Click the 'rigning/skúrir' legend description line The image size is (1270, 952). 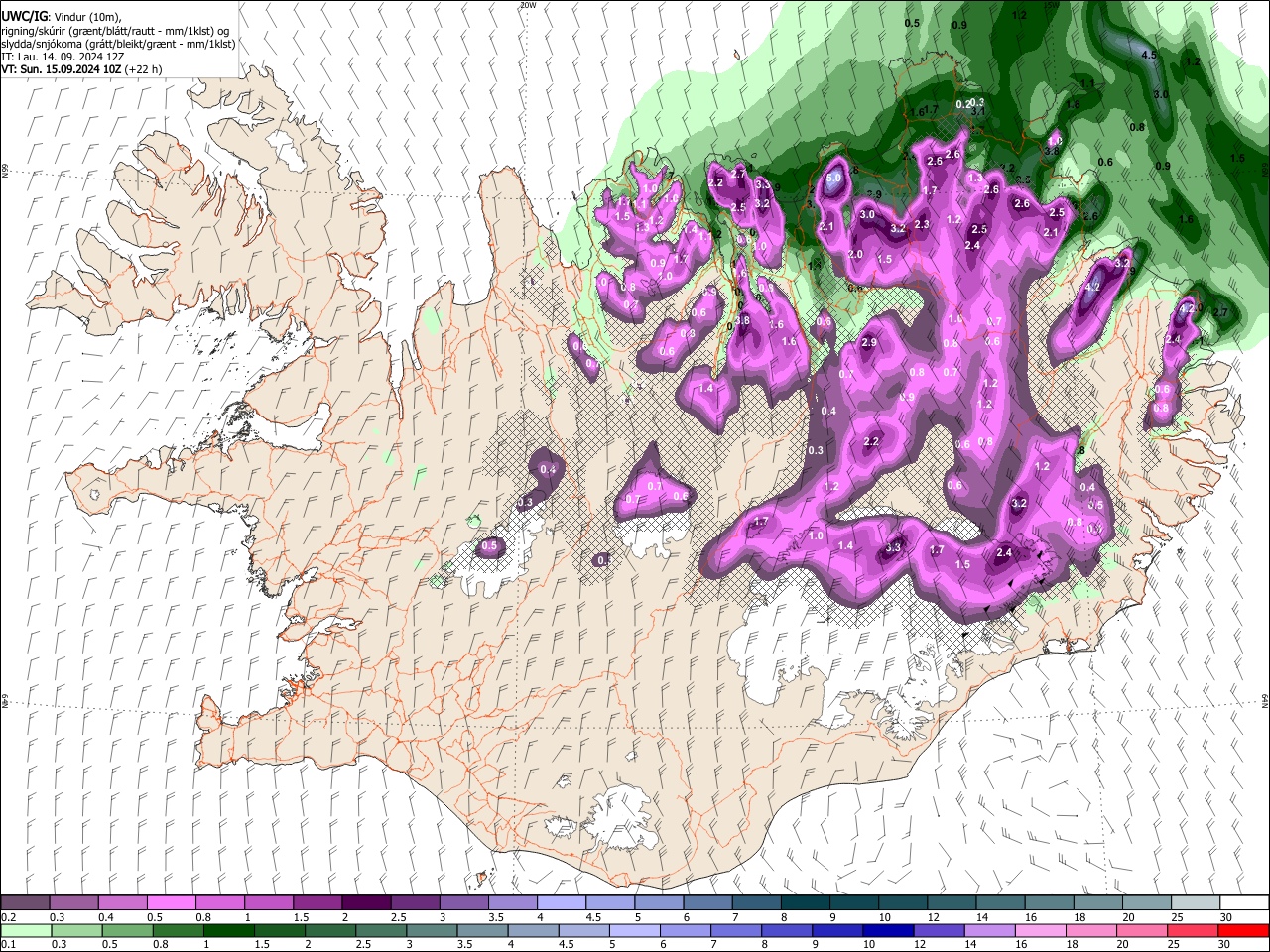(x=115, y=31)
